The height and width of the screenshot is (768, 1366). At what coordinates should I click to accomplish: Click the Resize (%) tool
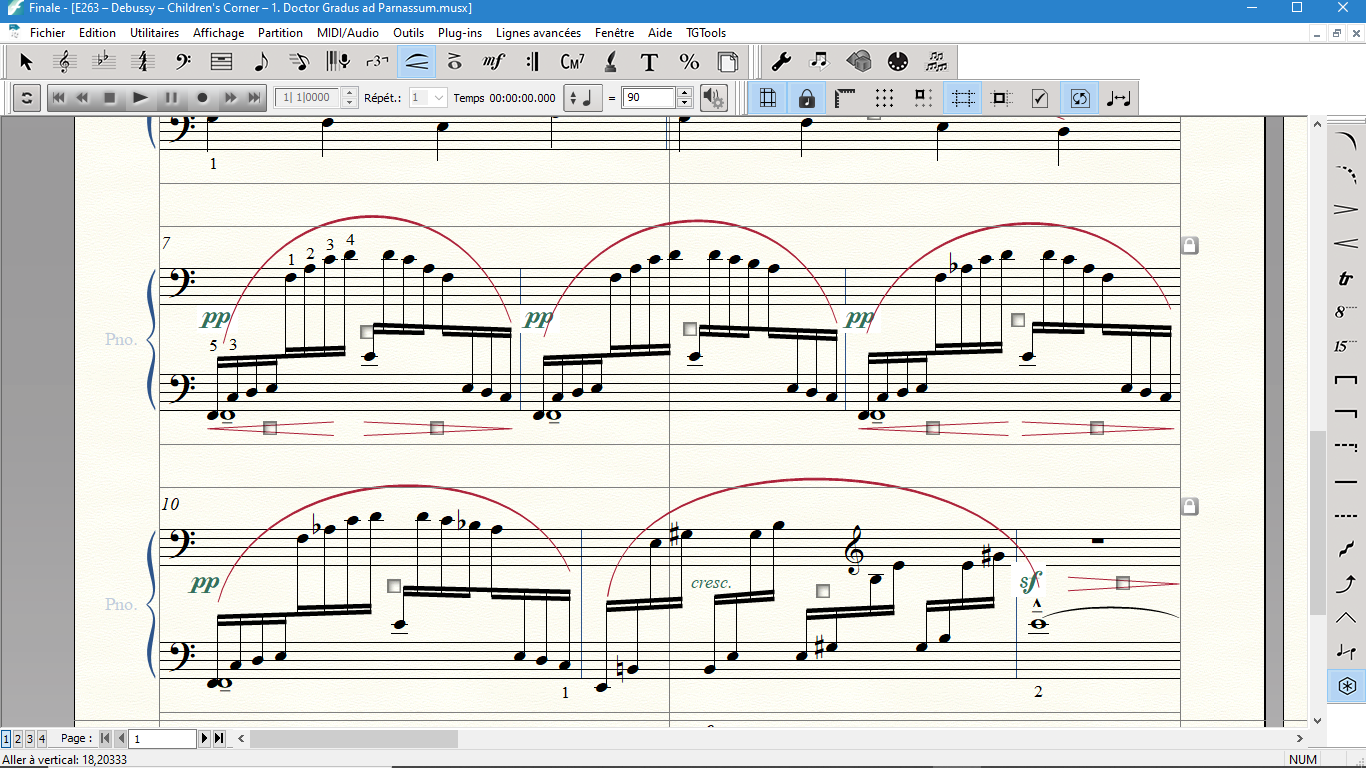pyautogui.click(x=689, y=62)
